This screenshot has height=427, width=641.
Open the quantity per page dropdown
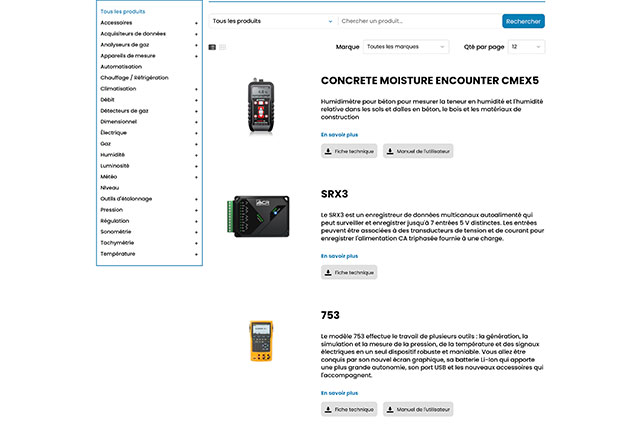526,47
